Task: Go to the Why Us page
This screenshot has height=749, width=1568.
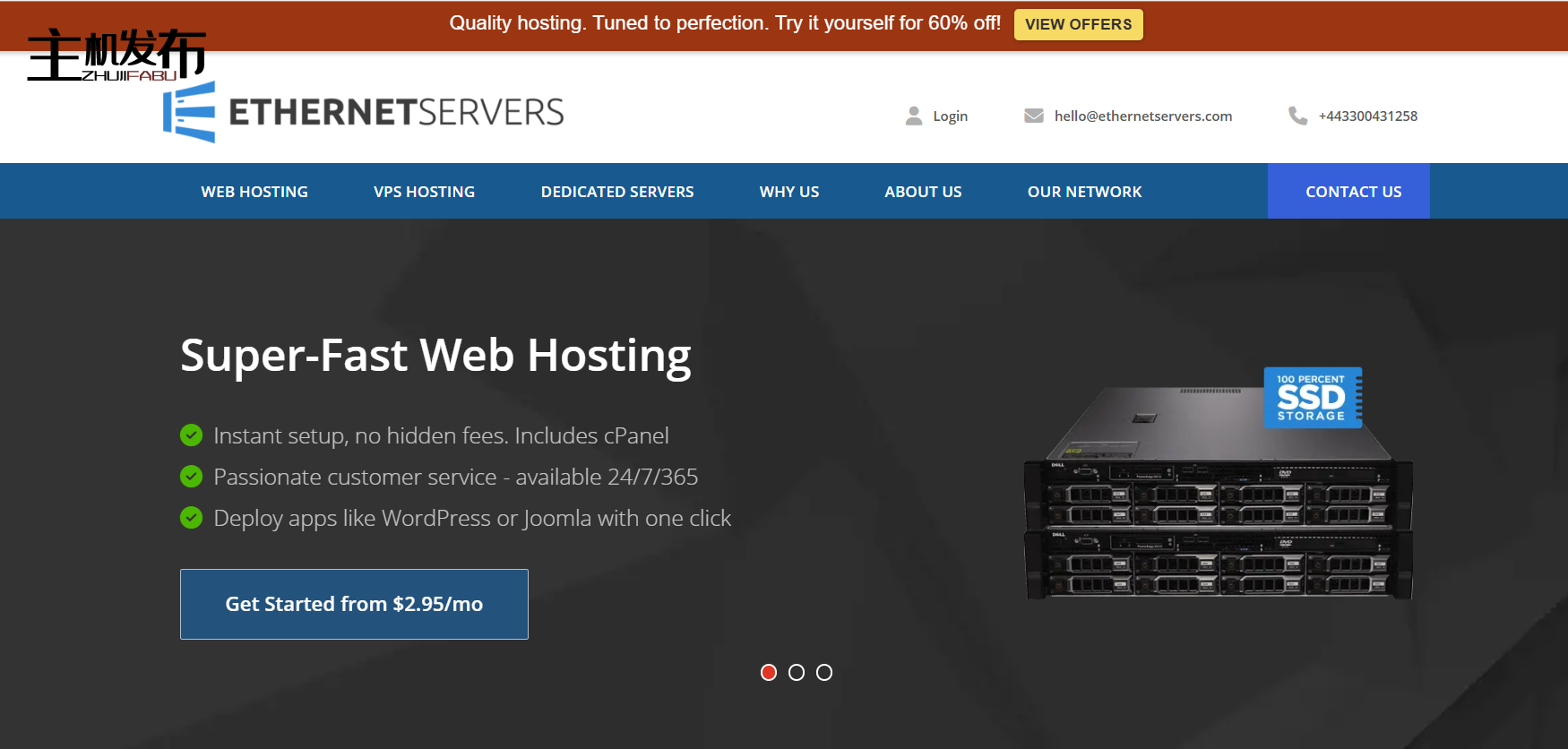Action: [789, 192]
